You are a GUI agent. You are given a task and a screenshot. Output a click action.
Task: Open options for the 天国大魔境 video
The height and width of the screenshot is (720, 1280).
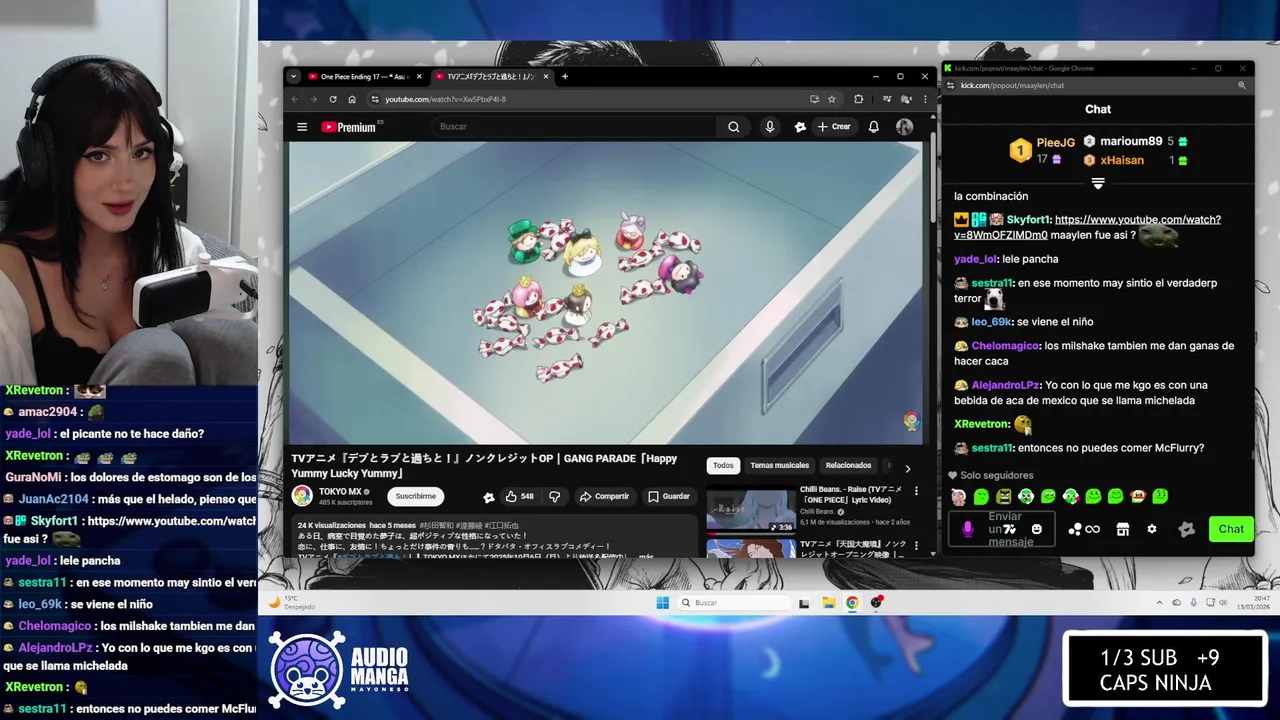[x=916, y=545]
